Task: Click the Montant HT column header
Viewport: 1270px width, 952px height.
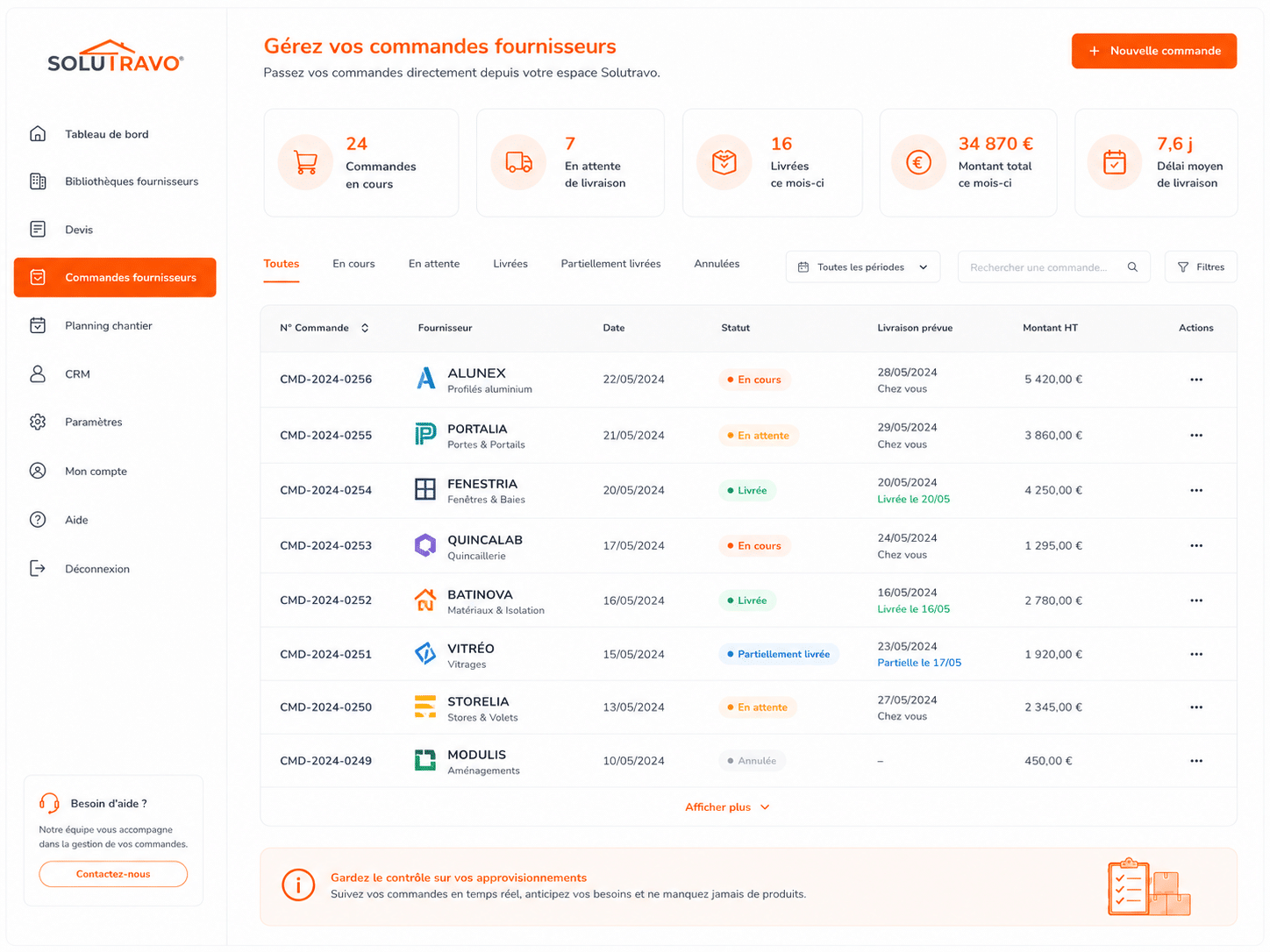Action: (x=1050, y=328)
